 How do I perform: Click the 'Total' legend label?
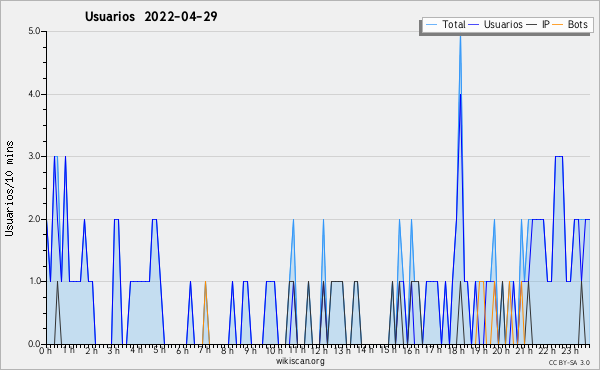pyautogui.click(x=454, y=24)
